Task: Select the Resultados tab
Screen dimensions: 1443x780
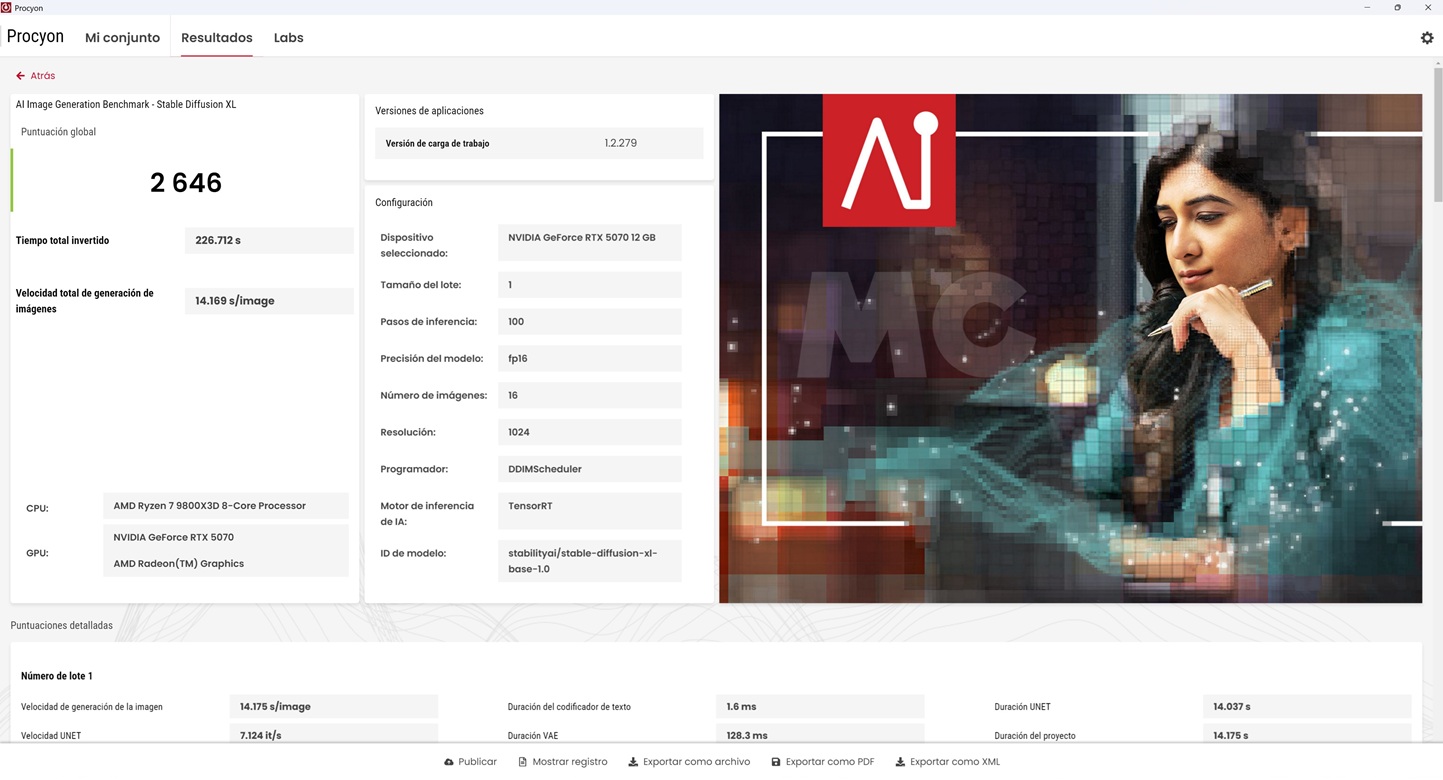Action: click(216, 38)
